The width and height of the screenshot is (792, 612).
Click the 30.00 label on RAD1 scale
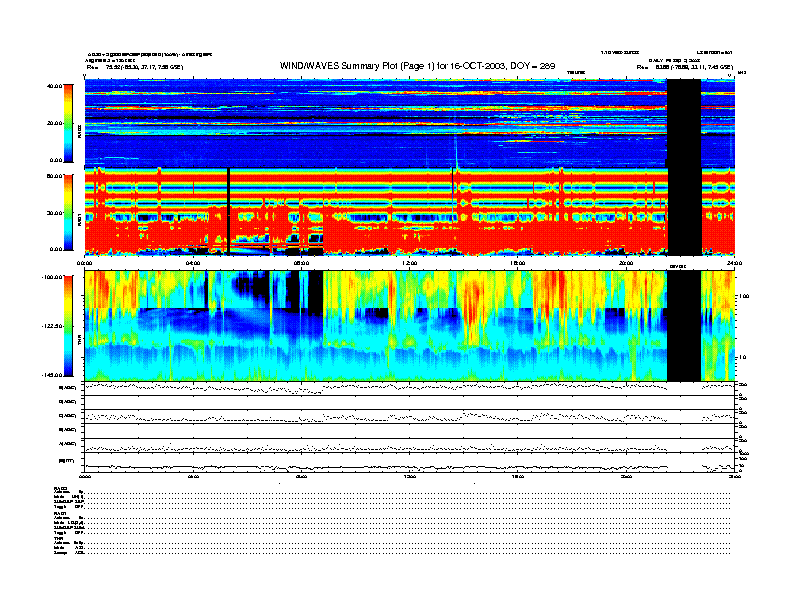coord(54,213)
